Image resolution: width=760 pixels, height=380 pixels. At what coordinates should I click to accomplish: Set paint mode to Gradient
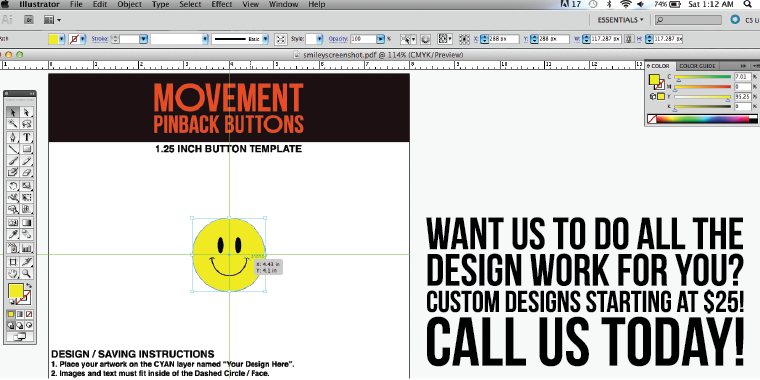(20, 314)
